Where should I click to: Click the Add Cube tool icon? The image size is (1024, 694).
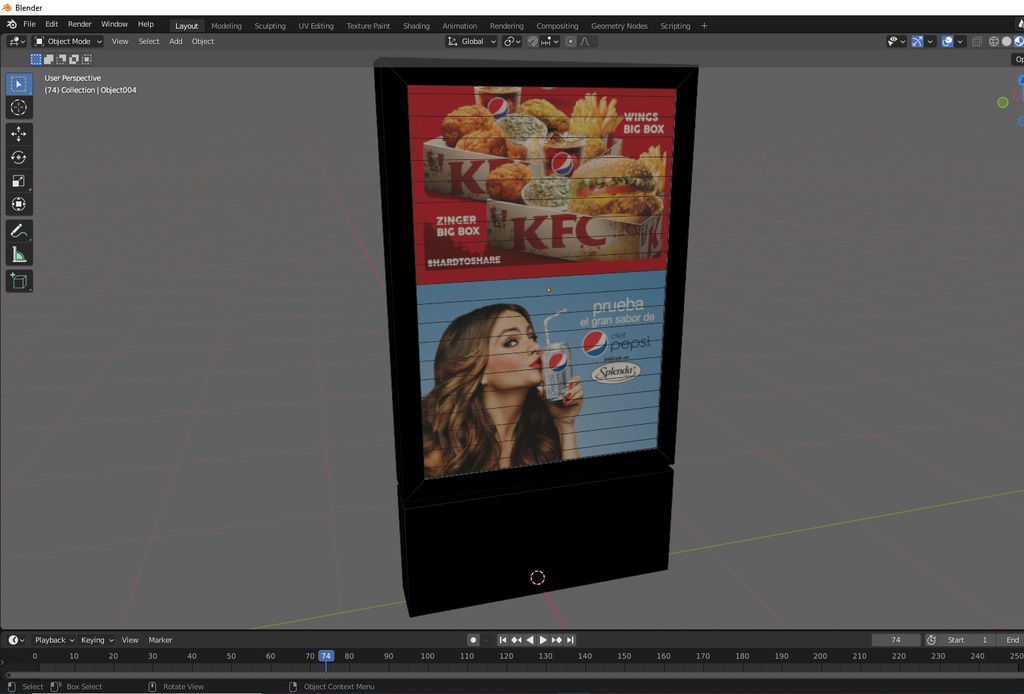pos(18,281)
